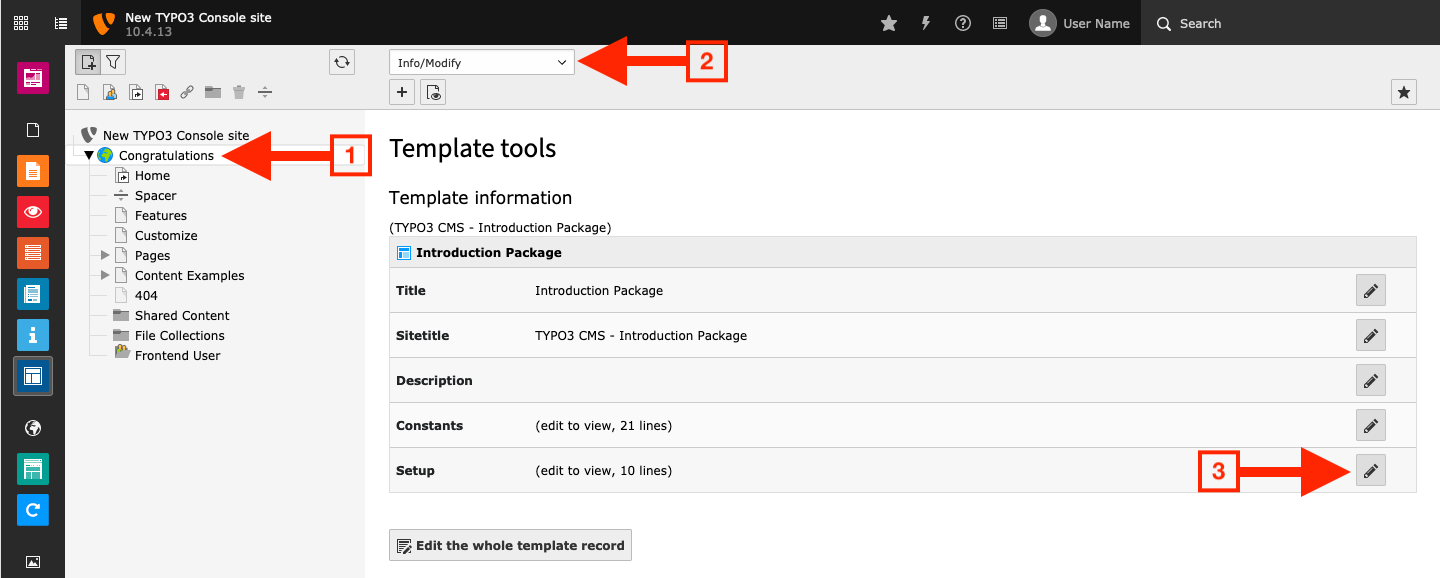Select the menu separator page icon
This screenshot has width=1440, height=578.
click(x=264, y=93)
